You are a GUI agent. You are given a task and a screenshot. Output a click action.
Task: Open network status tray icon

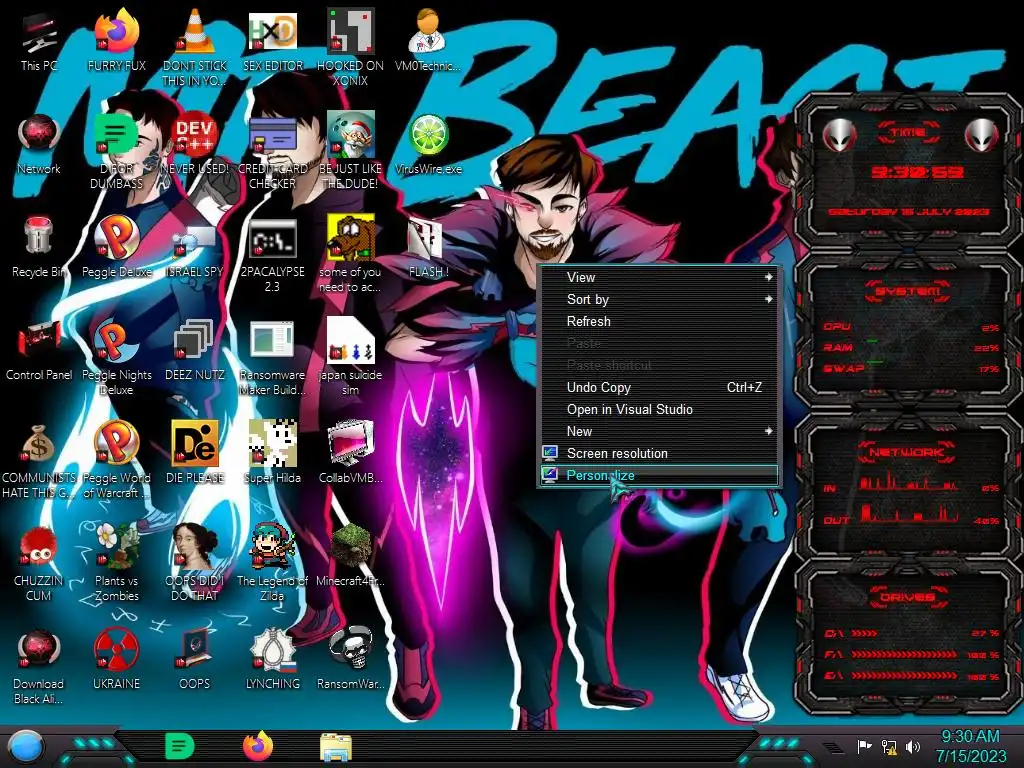[x=889, y=746]
